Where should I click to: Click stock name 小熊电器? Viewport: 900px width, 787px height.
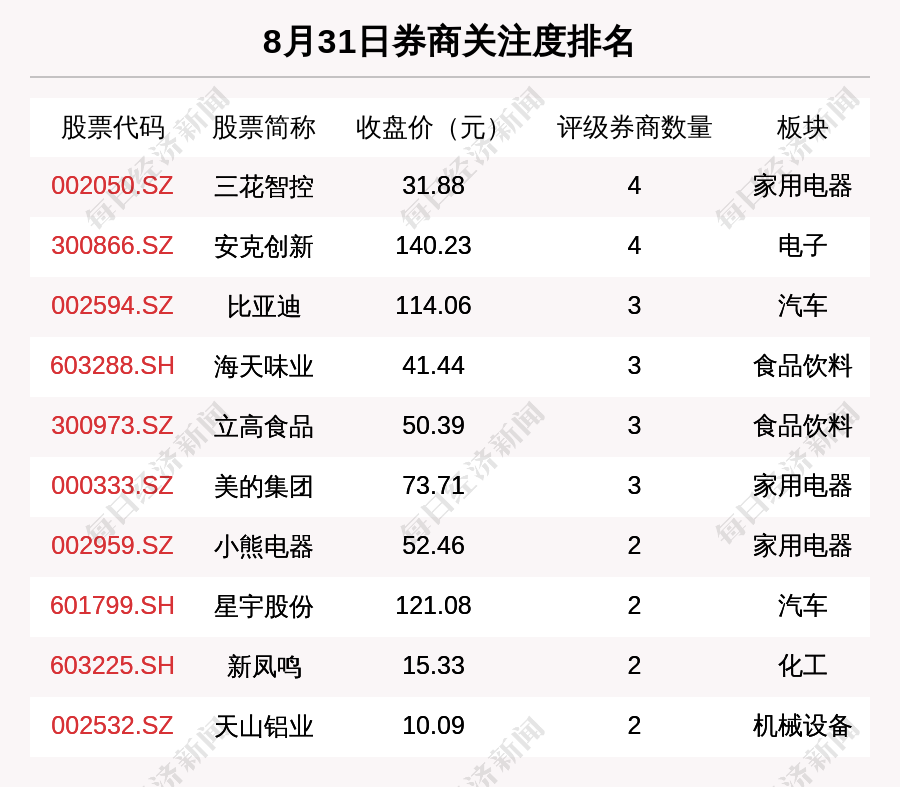coord(263,546)
